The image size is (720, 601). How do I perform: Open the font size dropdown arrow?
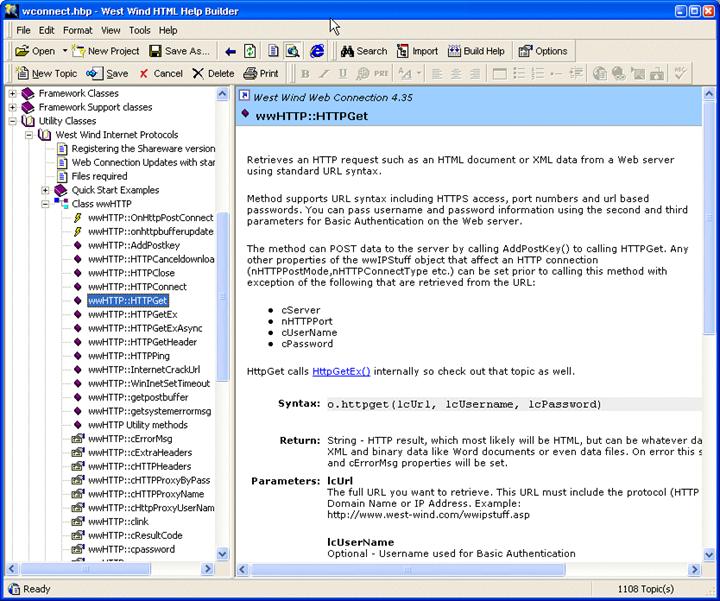tap(419, 73)
